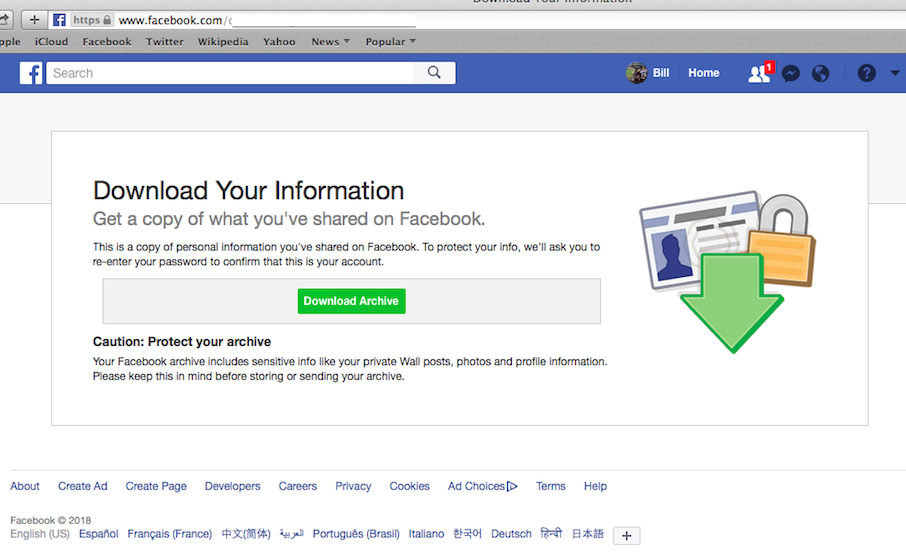Click the search magnifier button
This screenshot has width=906, height=557.
[434, 73]
